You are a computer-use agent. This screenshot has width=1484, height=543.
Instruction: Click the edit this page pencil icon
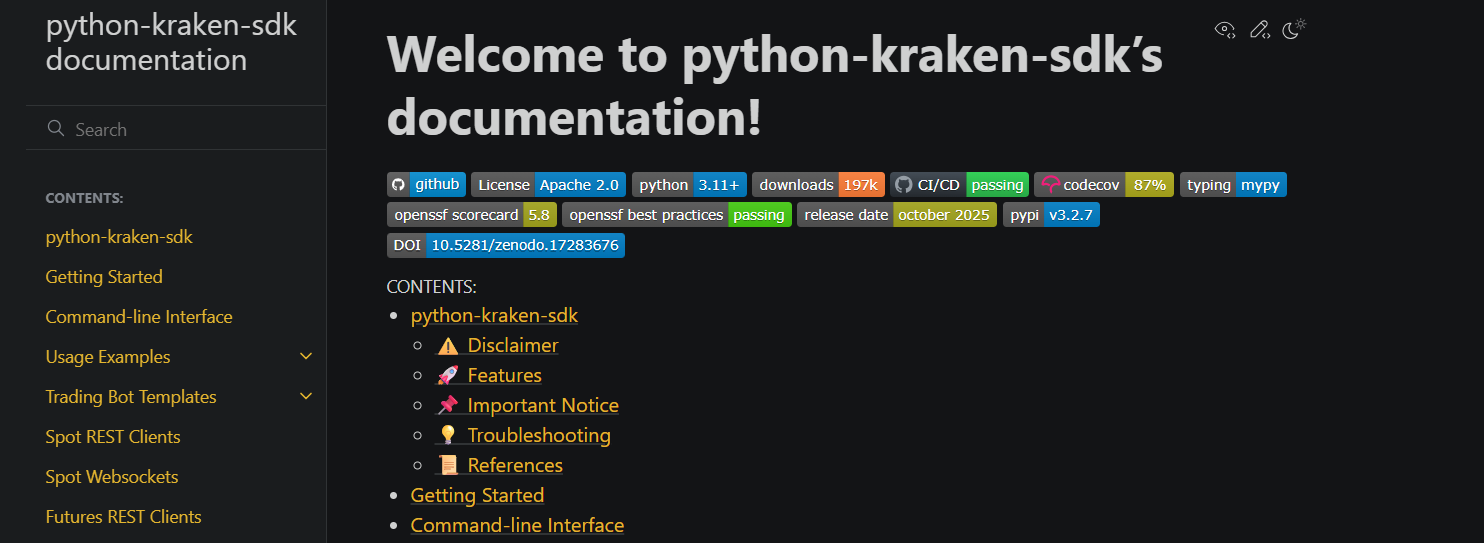(1260, 29)
